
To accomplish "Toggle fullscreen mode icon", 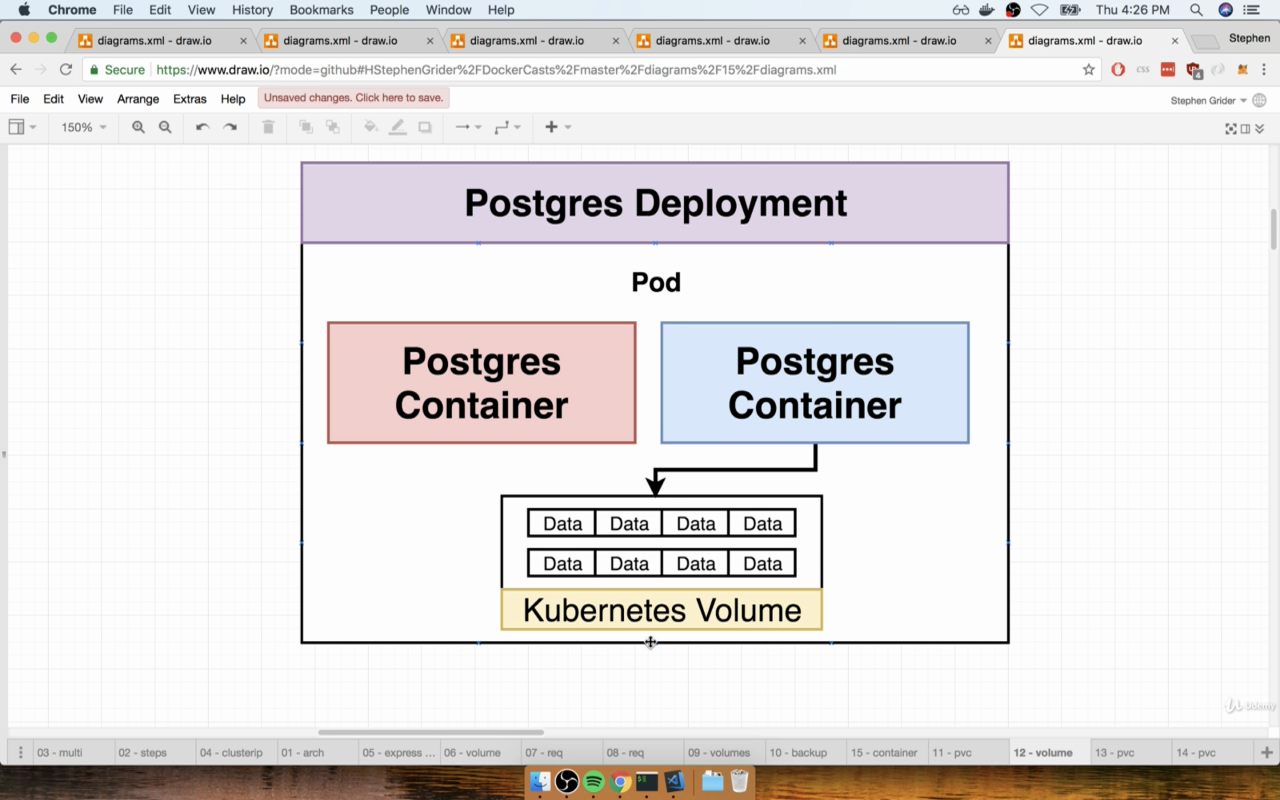I will click(1231, 128).
